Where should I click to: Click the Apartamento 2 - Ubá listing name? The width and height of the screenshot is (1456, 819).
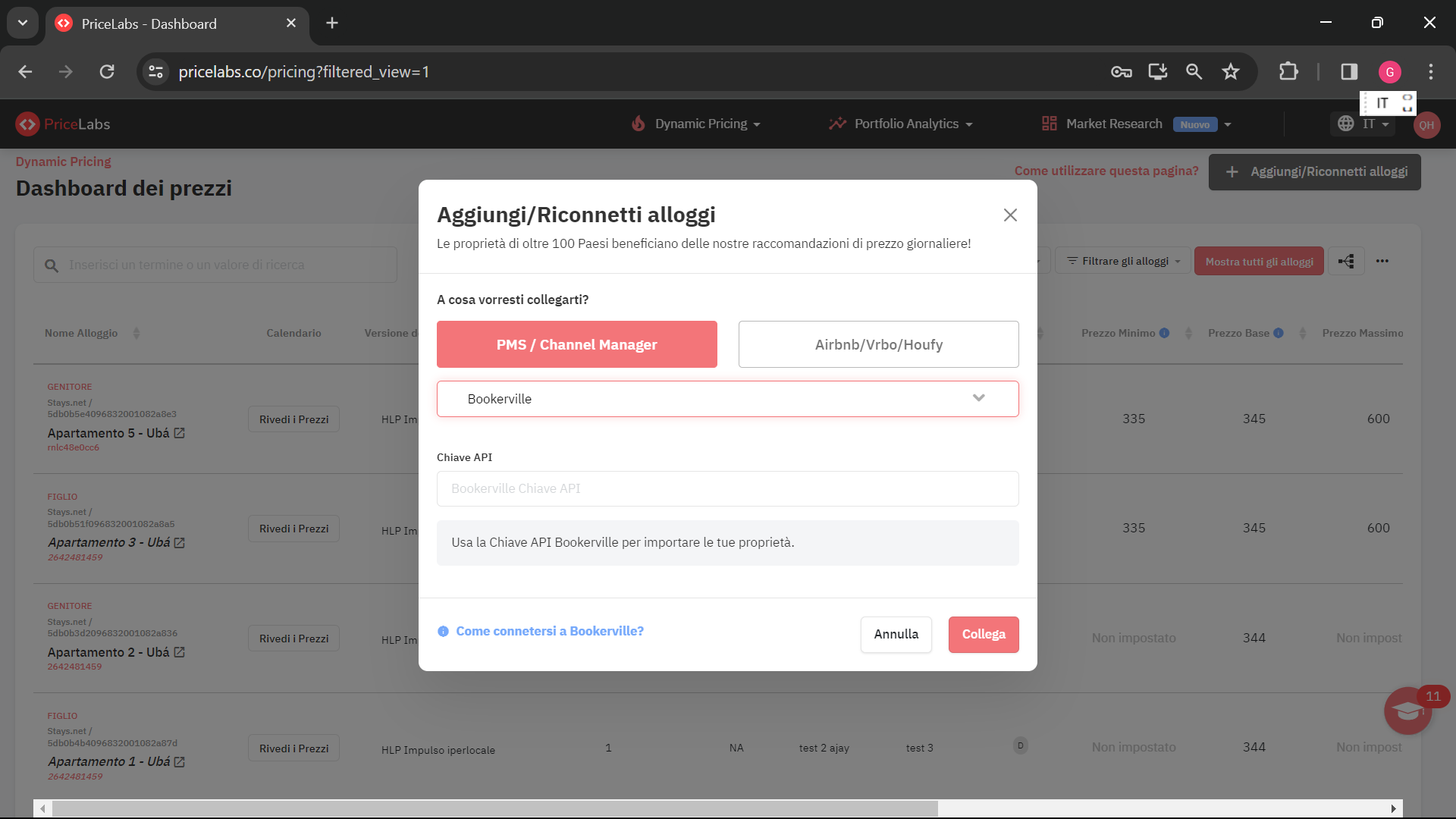108,652
